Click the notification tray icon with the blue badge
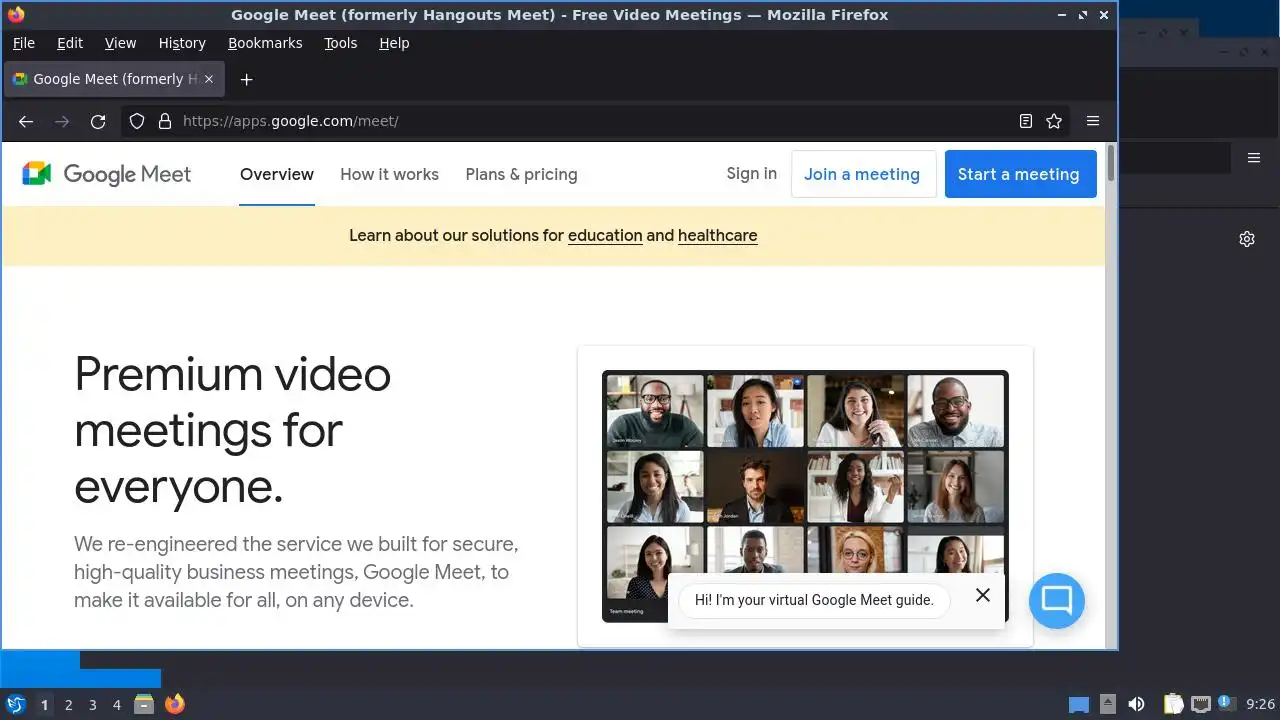The image size is (1280, 720). pos(1226,703)
